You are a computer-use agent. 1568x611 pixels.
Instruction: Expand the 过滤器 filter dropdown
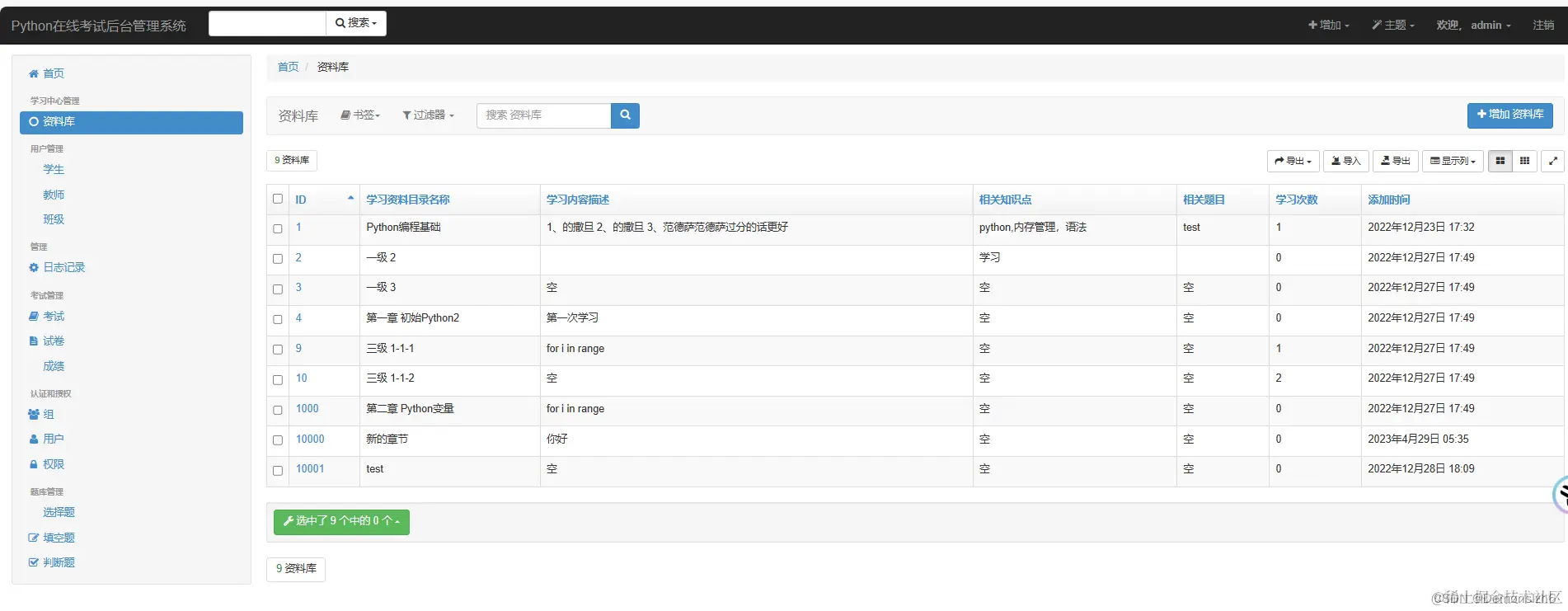tap(428, 115)
